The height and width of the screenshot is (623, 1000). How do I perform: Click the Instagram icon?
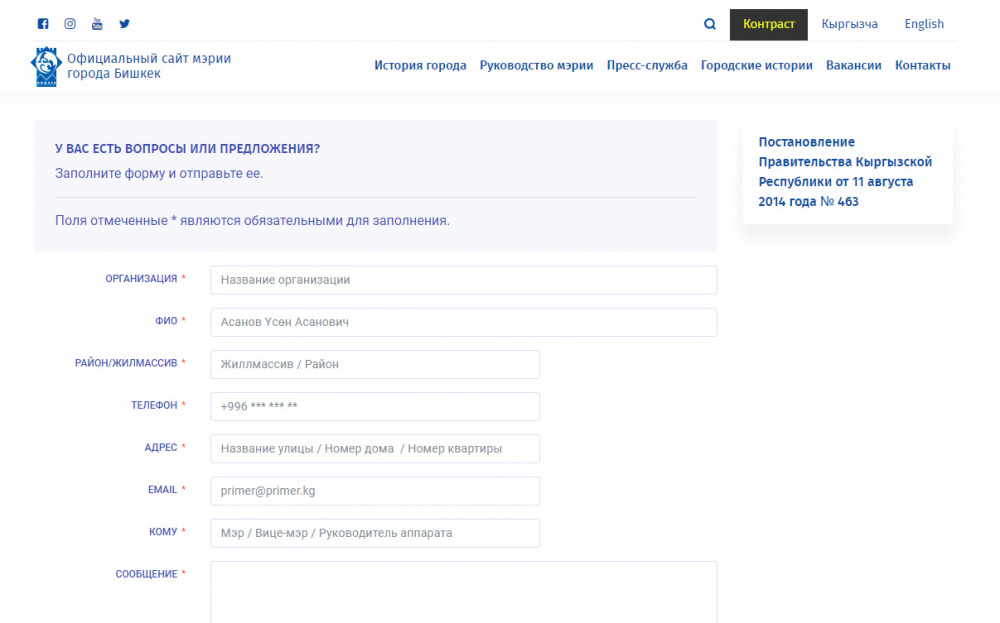69,23
